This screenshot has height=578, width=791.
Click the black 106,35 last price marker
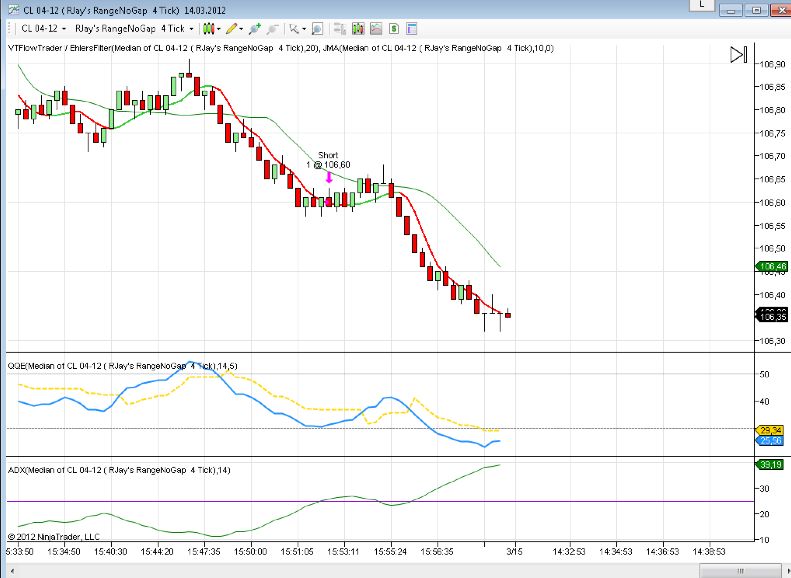(x=772, y=317)
